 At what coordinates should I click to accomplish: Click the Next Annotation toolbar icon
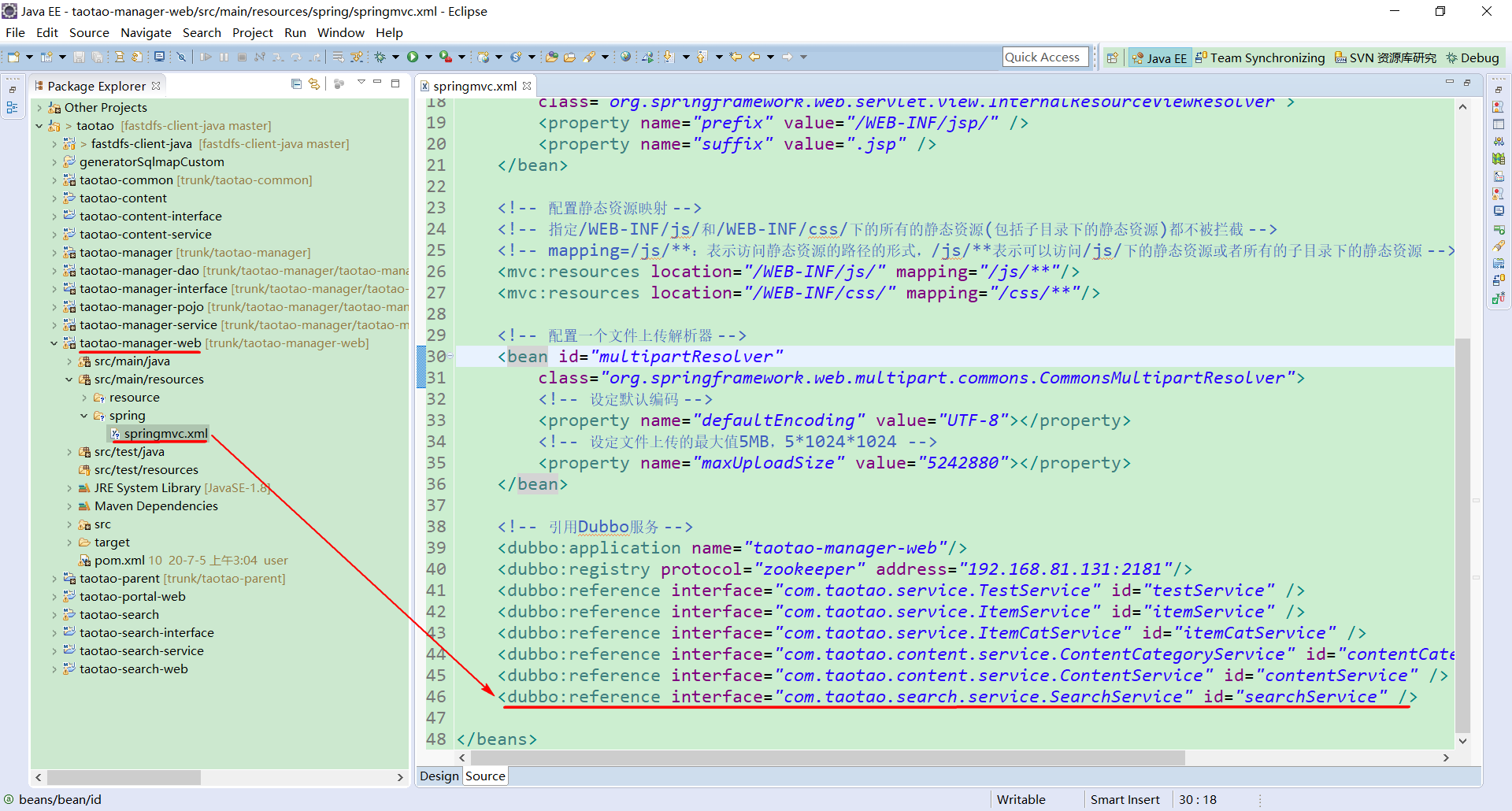point(669,57)
